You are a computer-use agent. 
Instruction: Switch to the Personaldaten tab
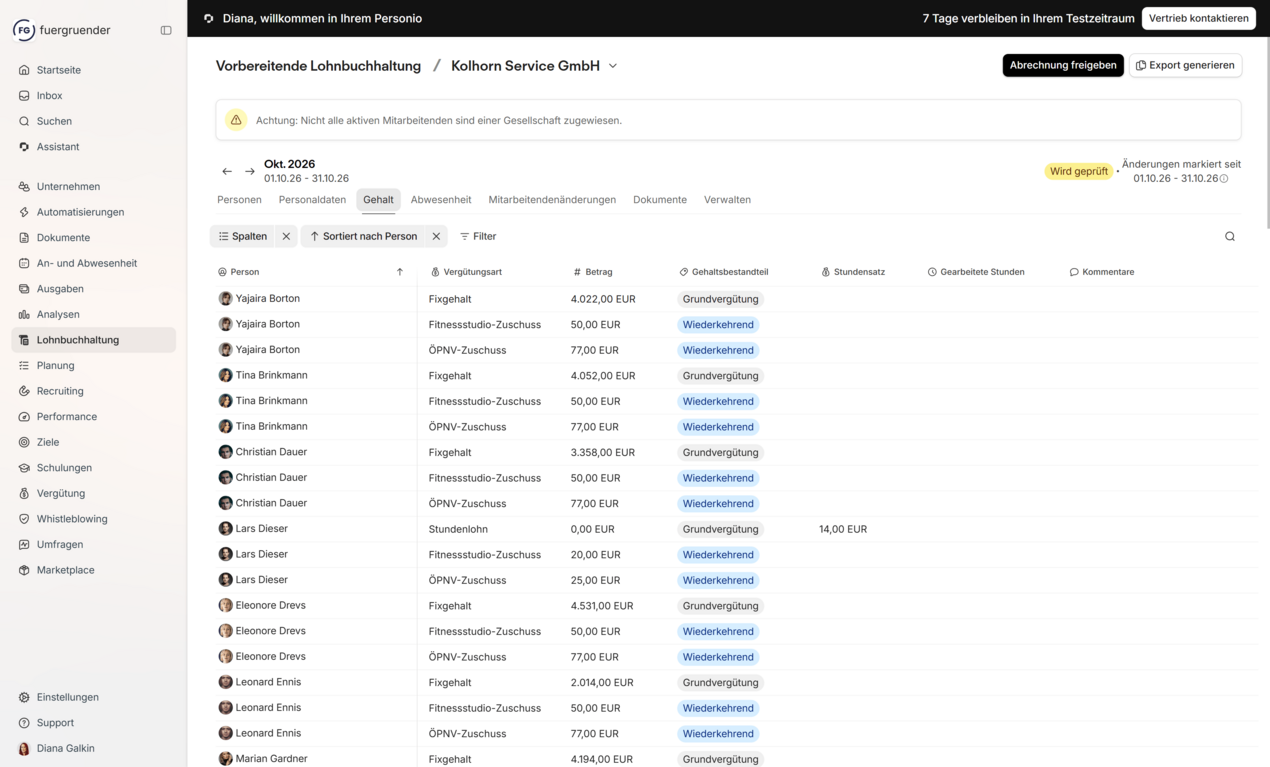pyautogui.click(x=312, y=200)
